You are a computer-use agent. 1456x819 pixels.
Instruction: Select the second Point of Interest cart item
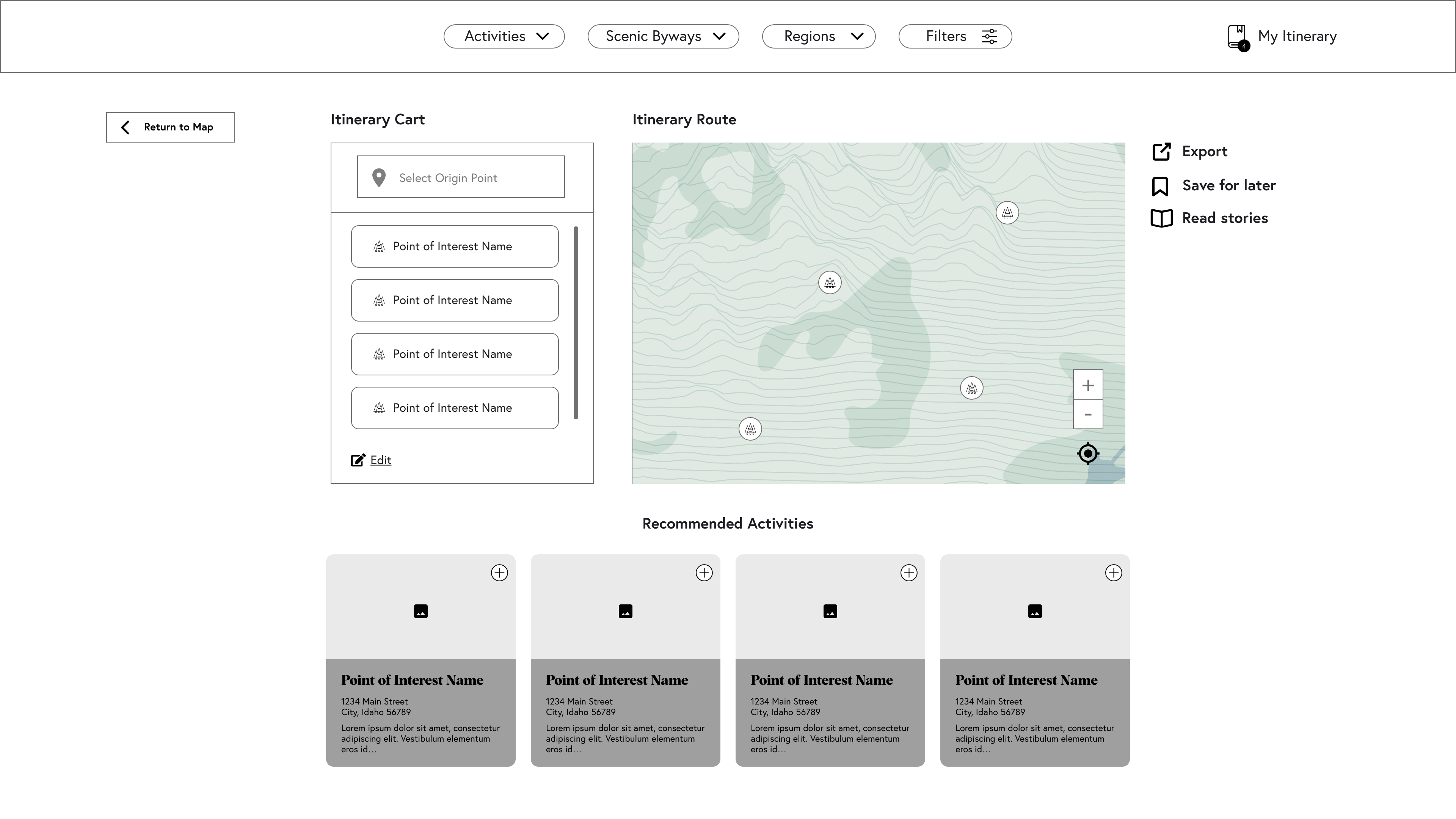tap(455, 300)
